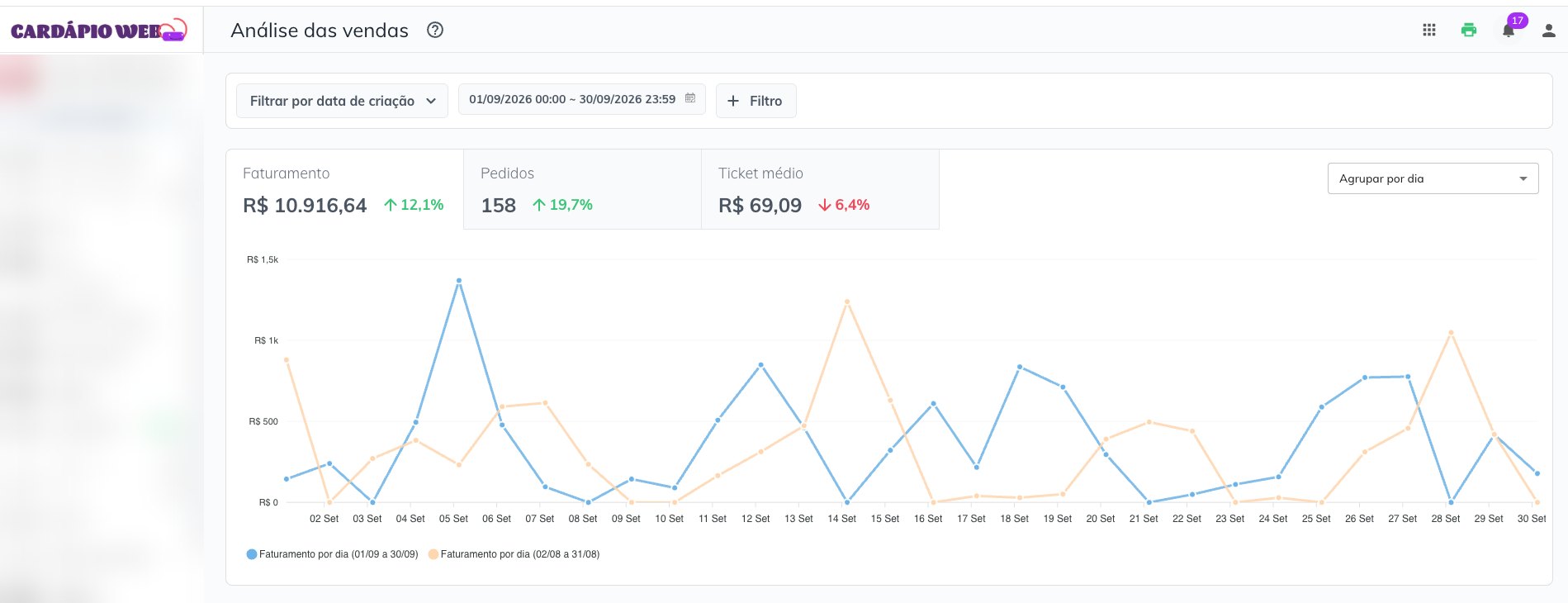Viewport: 1568px width, 603px height.
Task: Click the page title Análise das vendas
Action: [320, 31]
